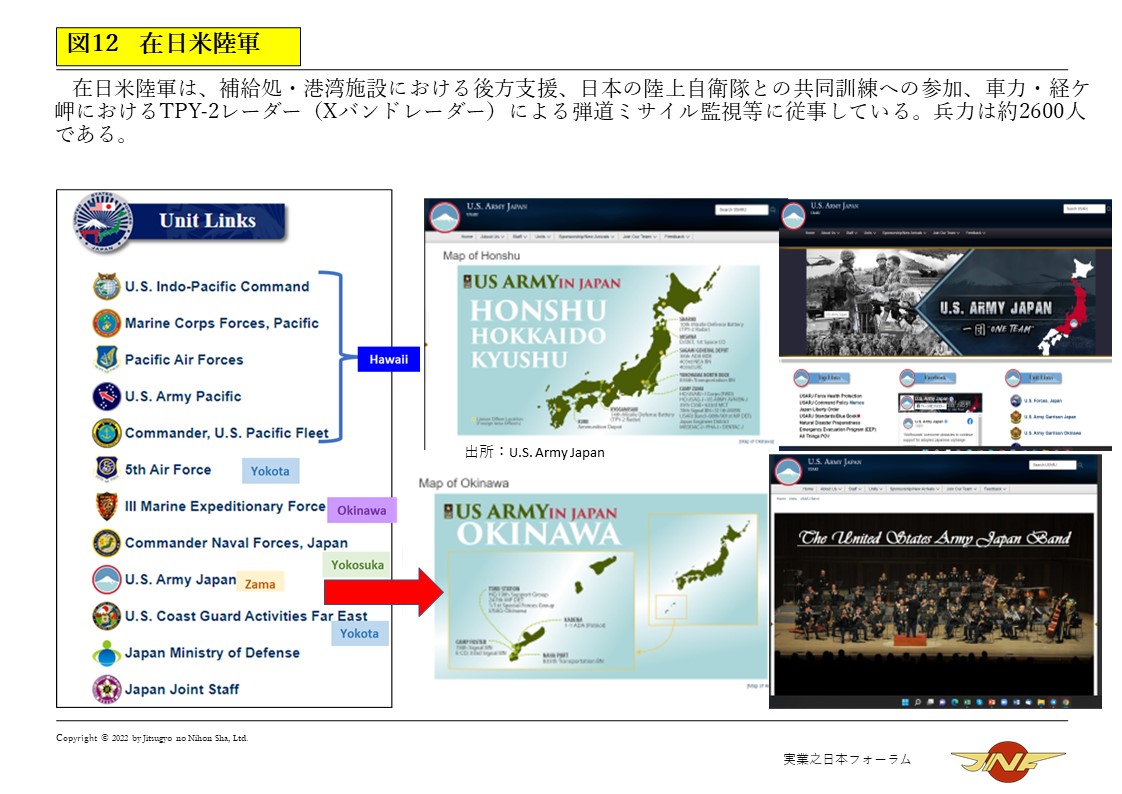Expand Units menu on the Honshu map page
This screenshot has width=1122, height=794.
[x=542, y=236]
